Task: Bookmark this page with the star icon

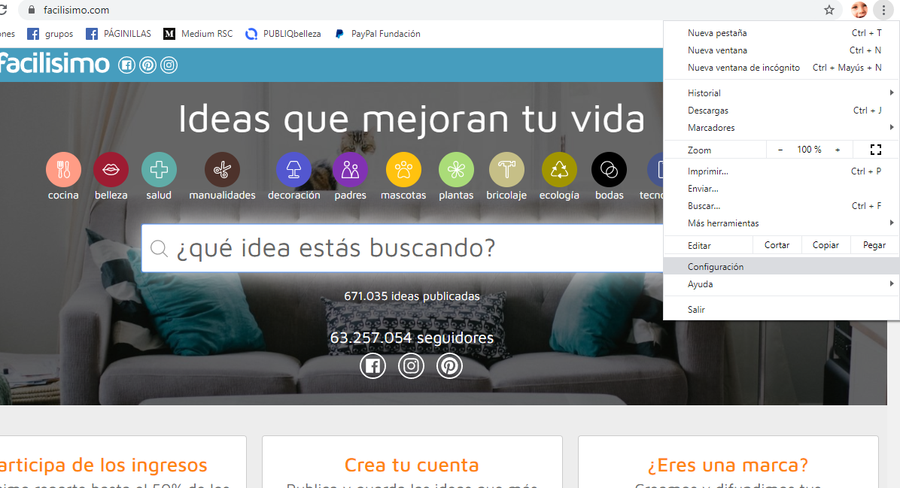Action: point(829,10)
